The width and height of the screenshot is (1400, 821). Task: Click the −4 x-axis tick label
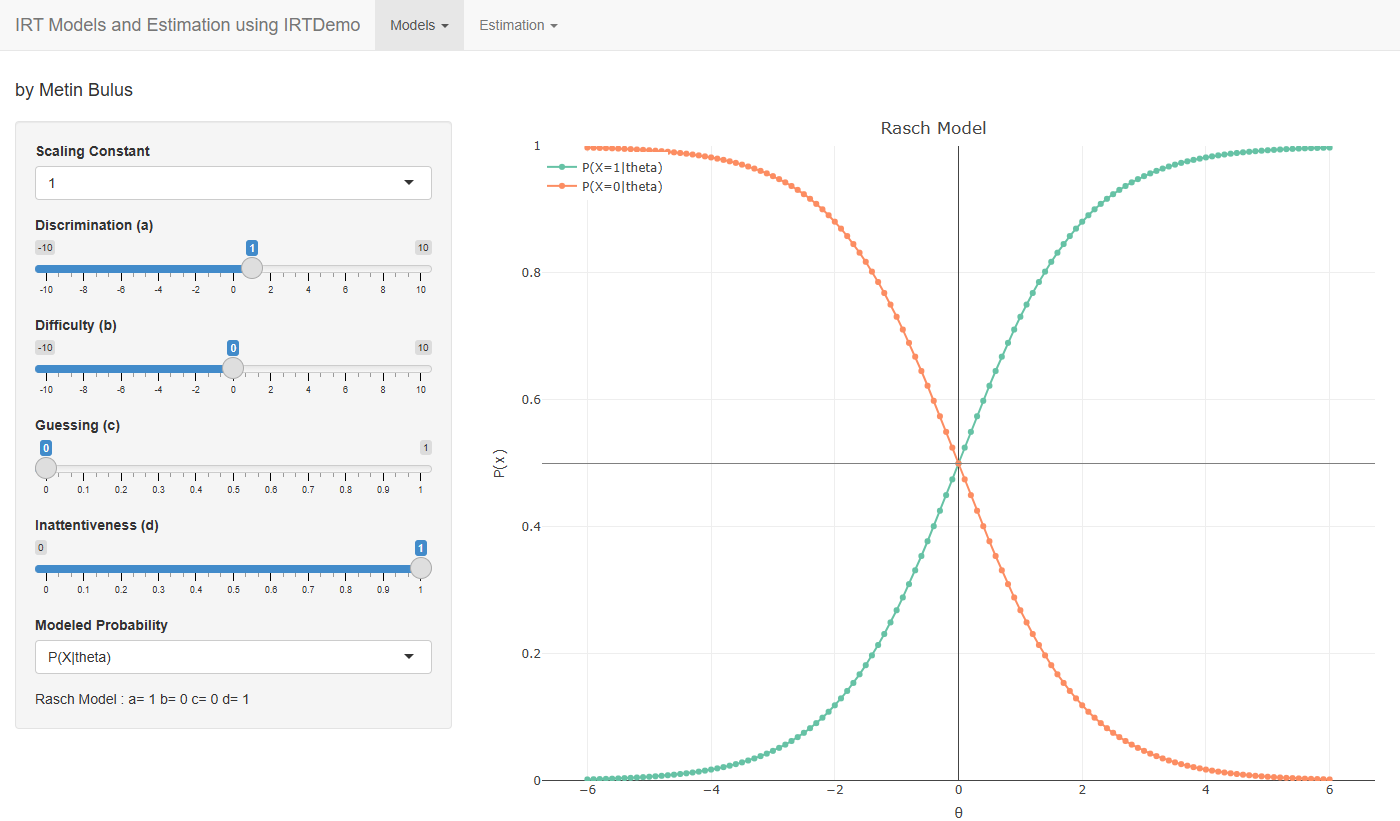point(711,789)
